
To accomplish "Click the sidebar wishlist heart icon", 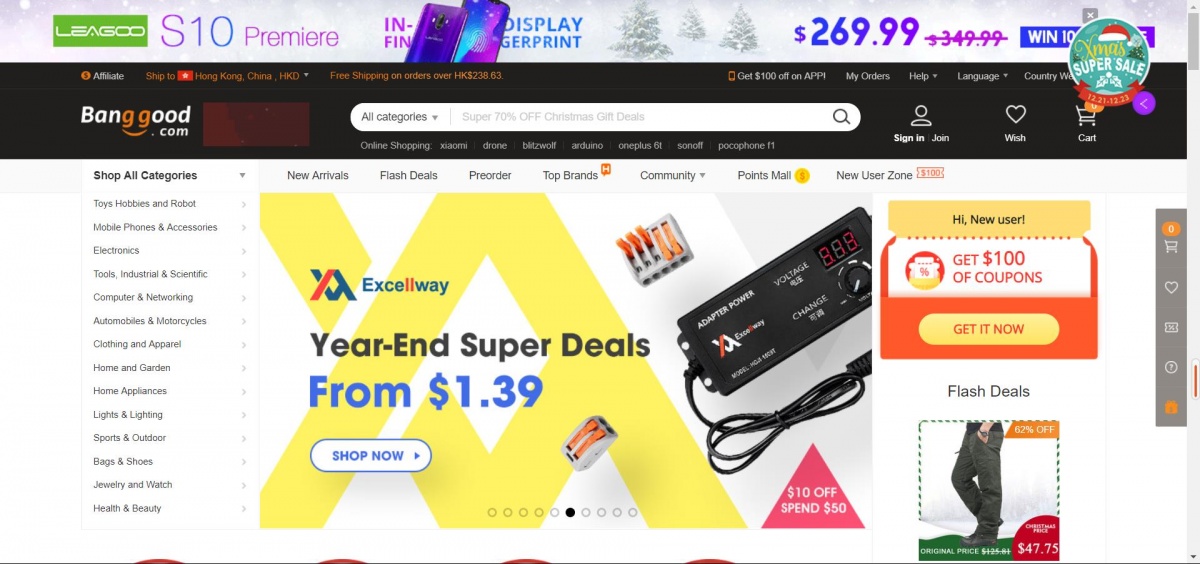I will pyautogui.click(x=1171, y=287).
